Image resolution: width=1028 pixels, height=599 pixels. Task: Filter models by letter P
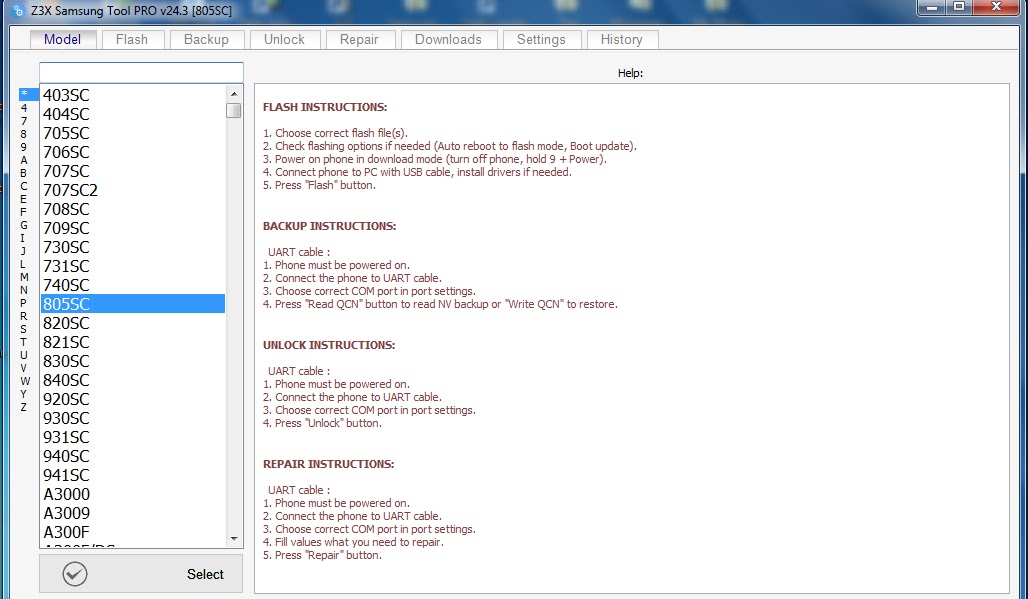tap(24, 303)
